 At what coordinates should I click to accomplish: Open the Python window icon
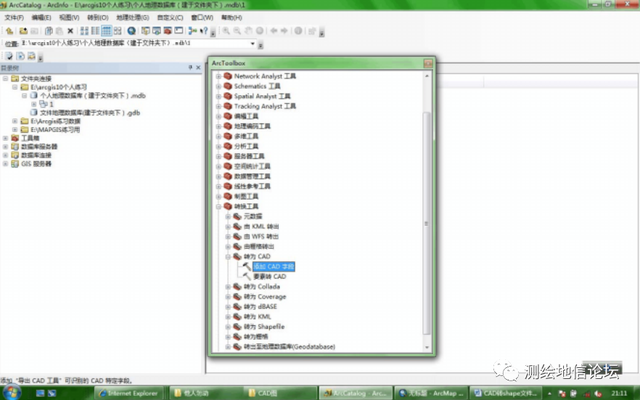tap(179, 31)
